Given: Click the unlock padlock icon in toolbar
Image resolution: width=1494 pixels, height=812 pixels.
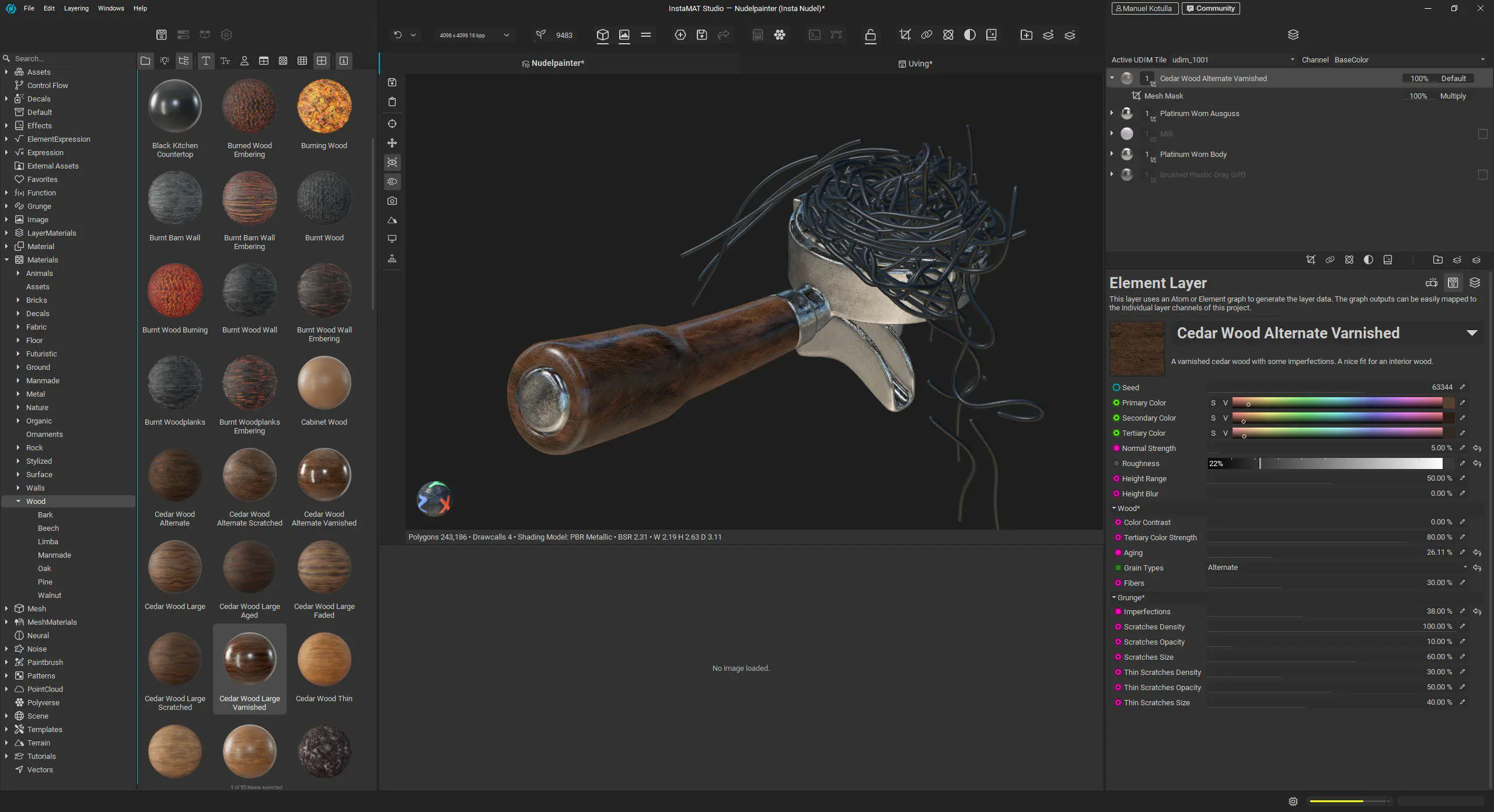Looking at the screenshot, I should 870,36.
